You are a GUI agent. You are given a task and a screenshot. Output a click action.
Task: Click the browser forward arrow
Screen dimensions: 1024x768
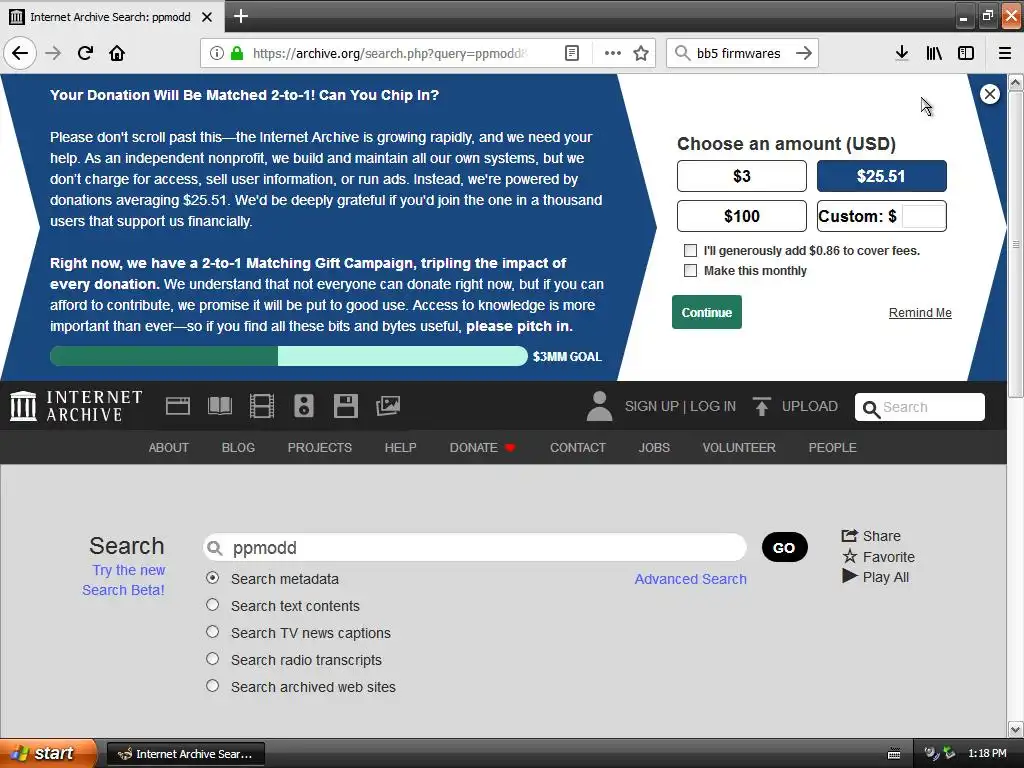[x=53, y=53]
